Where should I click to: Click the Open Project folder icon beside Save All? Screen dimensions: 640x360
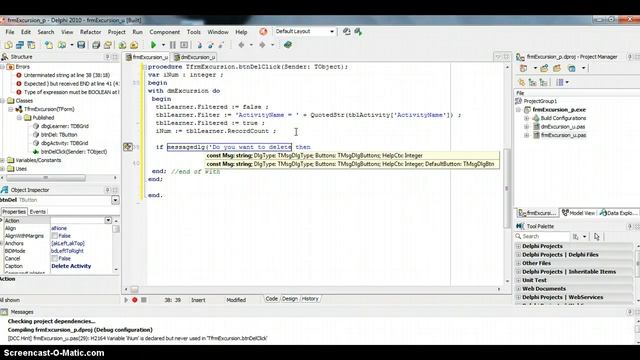[108, 45]
